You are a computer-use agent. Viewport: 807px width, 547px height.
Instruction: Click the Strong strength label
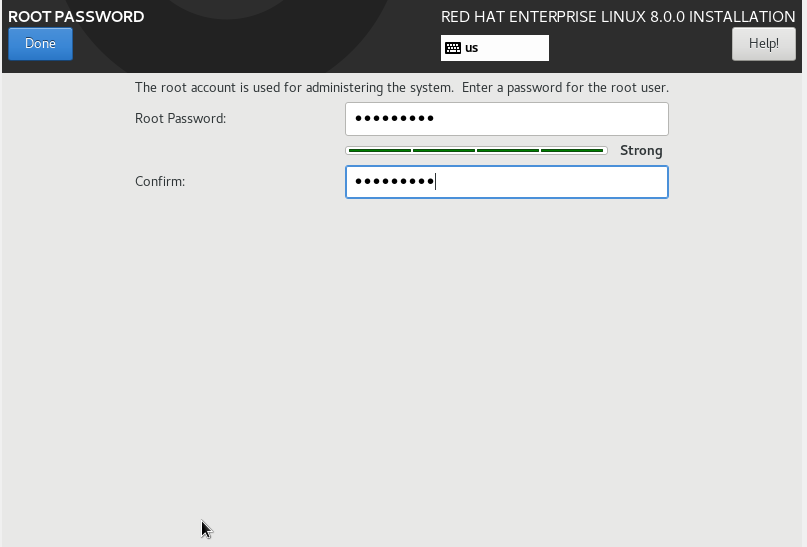[x=641, y=150]
